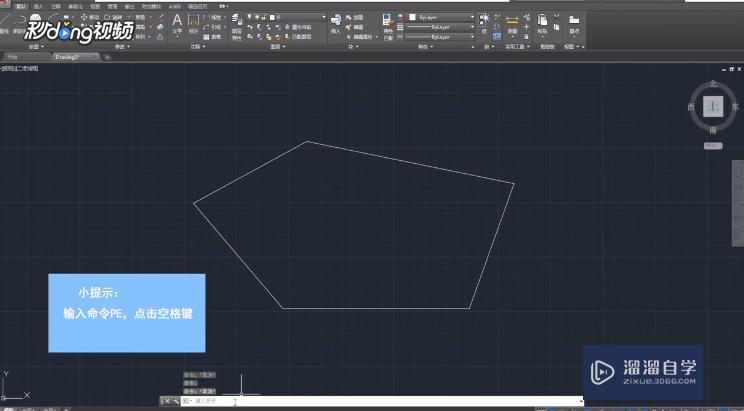Click North (北) on the ViewCube compass
This screenshot has height=411, width=744.
(x=713, y=84)
